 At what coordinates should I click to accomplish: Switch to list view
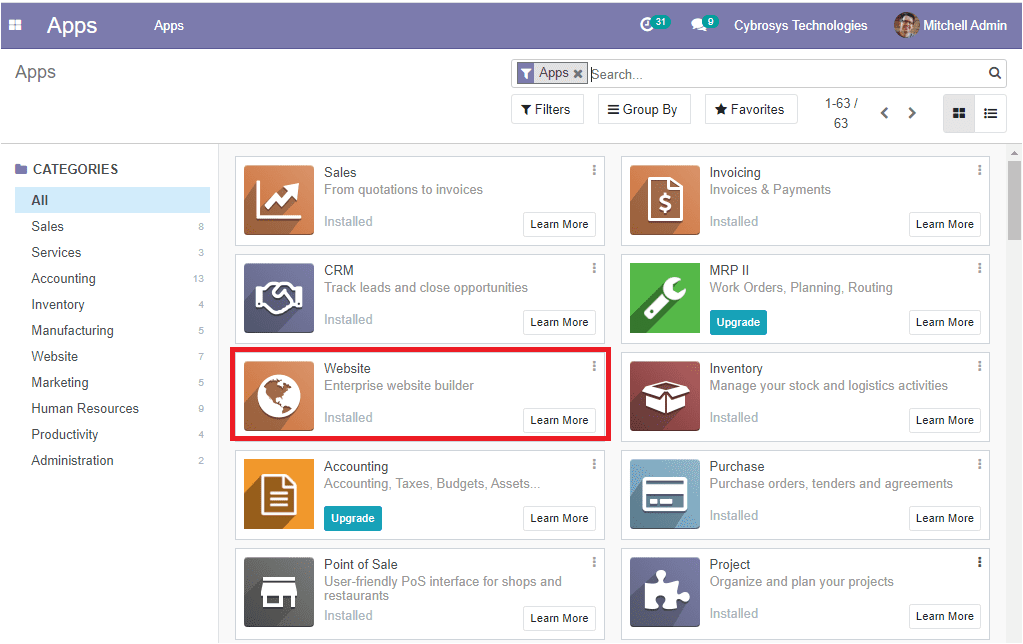pyautogui.click(x=990, y=114)
